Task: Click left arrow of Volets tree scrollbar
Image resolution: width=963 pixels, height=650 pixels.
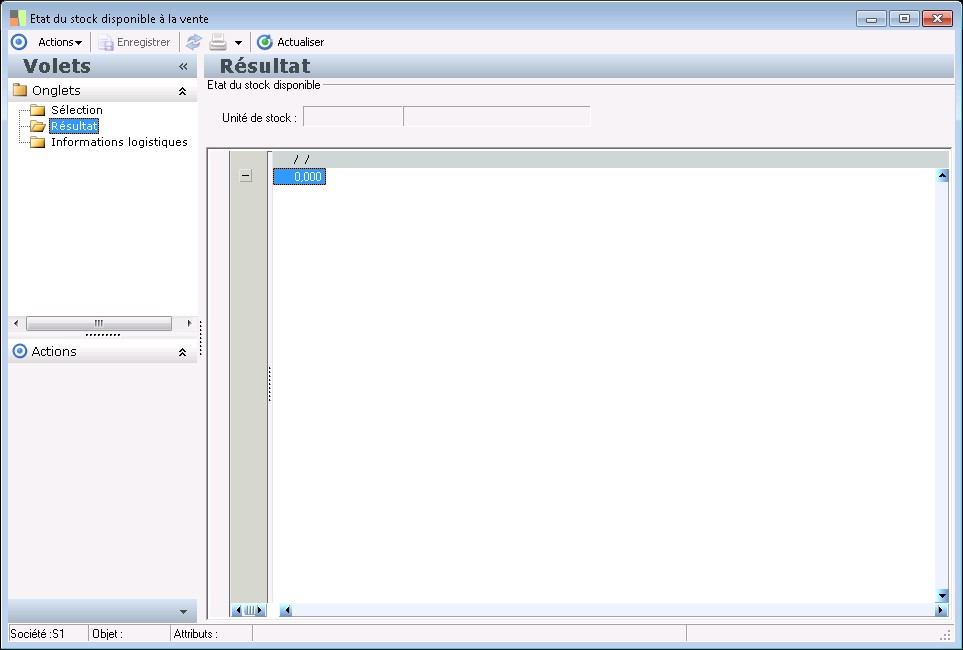Action: [x=16, y=323]
